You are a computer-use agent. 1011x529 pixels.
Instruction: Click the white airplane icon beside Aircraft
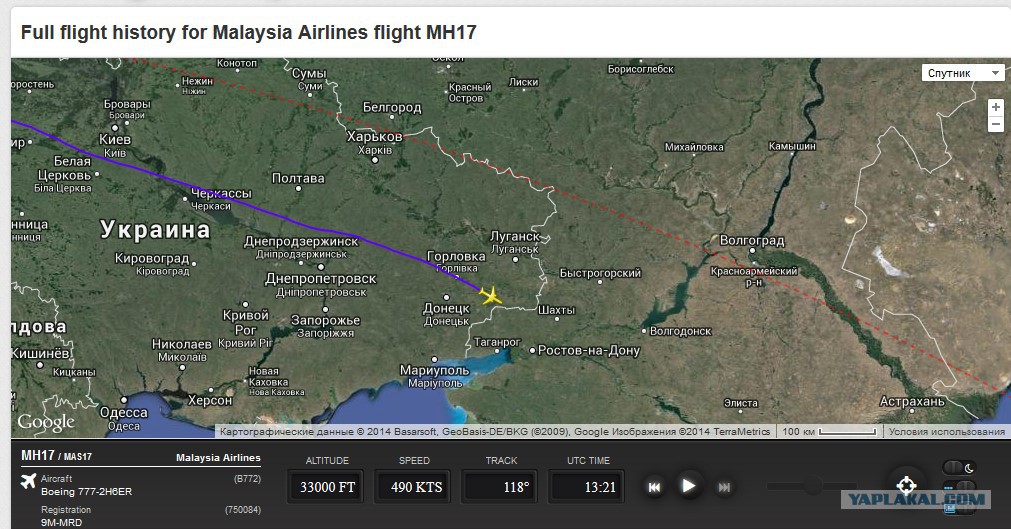tap(28, 481)
